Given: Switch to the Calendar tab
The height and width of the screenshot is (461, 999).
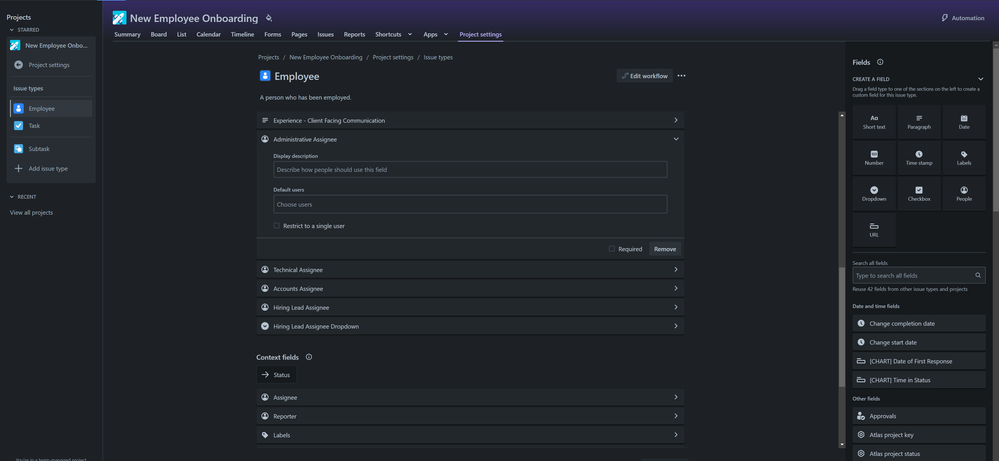Looking at the screenshot, I should coord(208,34).
